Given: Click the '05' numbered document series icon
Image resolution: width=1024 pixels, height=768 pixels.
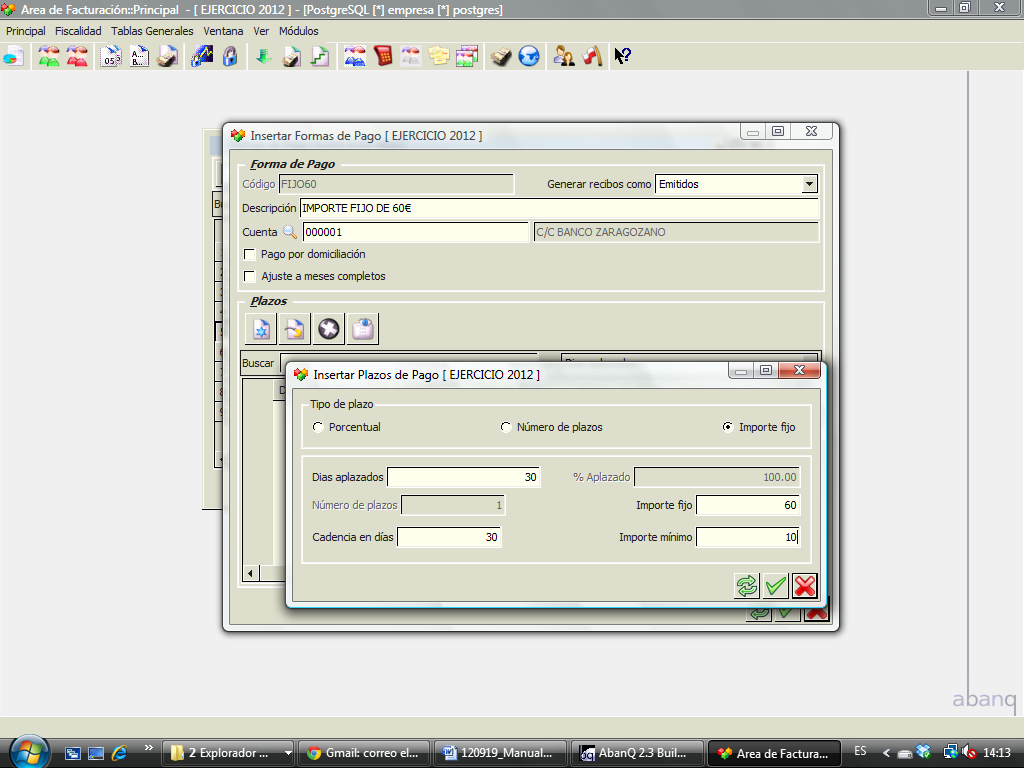Looking at the screenshot, I should (111, 57).
